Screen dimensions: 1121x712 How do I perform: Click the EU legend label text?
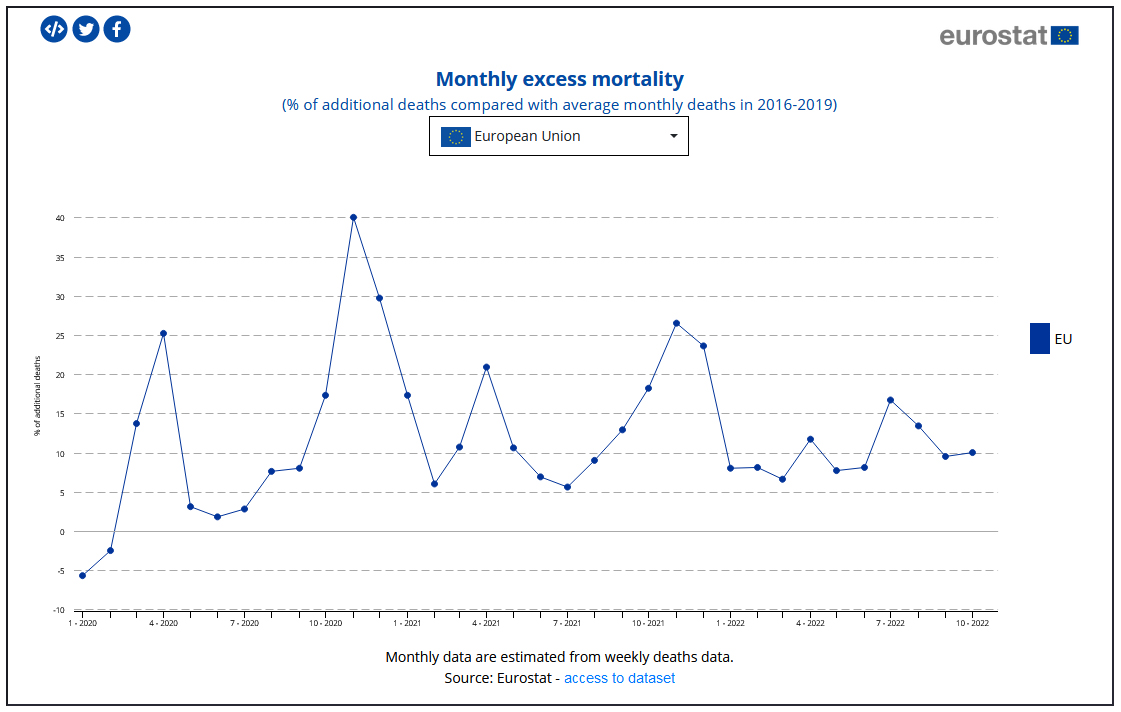pyautogui.click(x=1062, y=339)
